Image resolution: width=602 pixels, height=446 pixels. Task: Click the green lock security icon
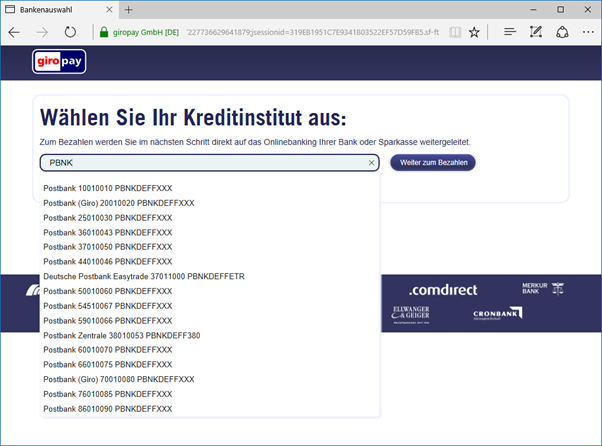[104, 32]
